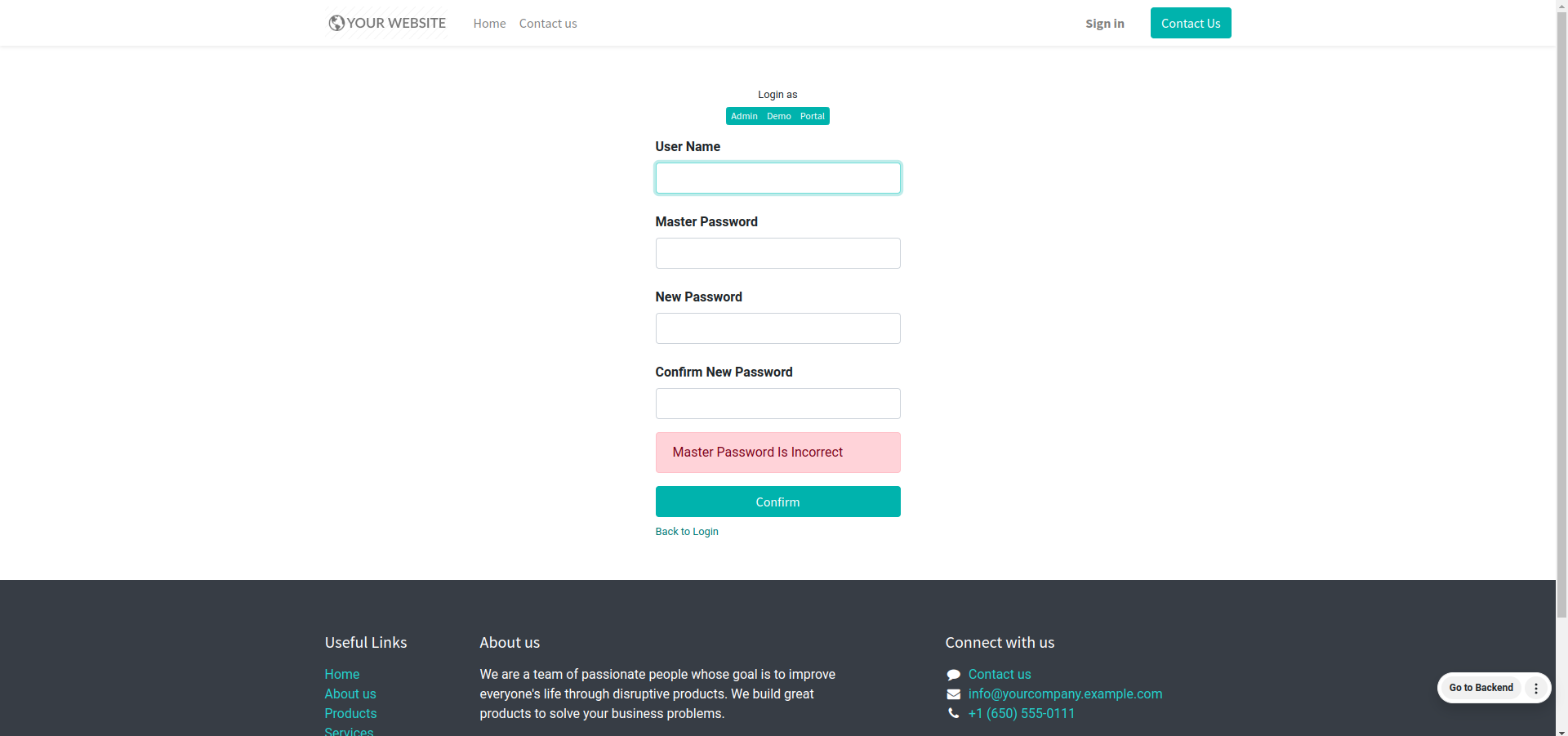Click the speech bubble icon in footer
The image size is (1568, 736).
pos(953,675)
